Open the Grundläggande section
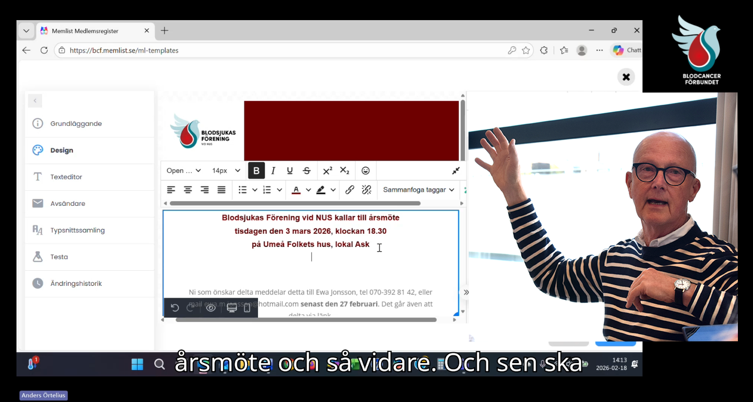753x402 pixels. click(76, 124)
